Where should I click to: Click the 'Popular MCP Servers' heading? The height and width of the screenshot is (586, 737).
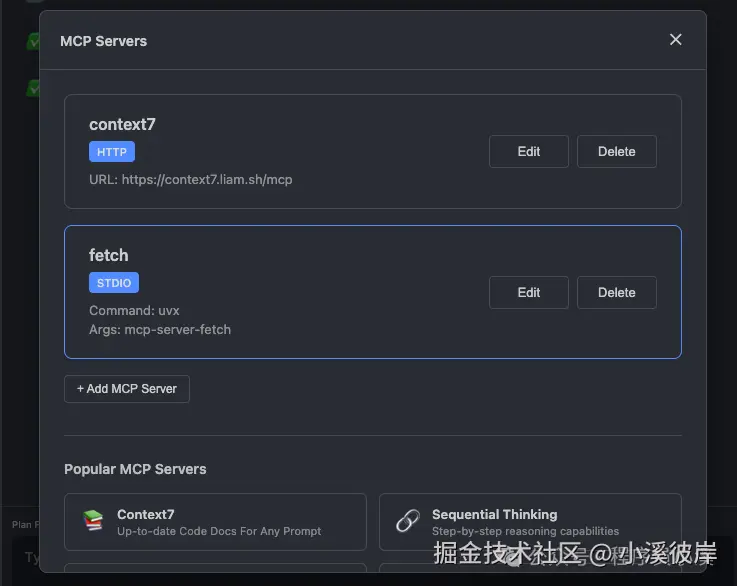coord(135,469)
